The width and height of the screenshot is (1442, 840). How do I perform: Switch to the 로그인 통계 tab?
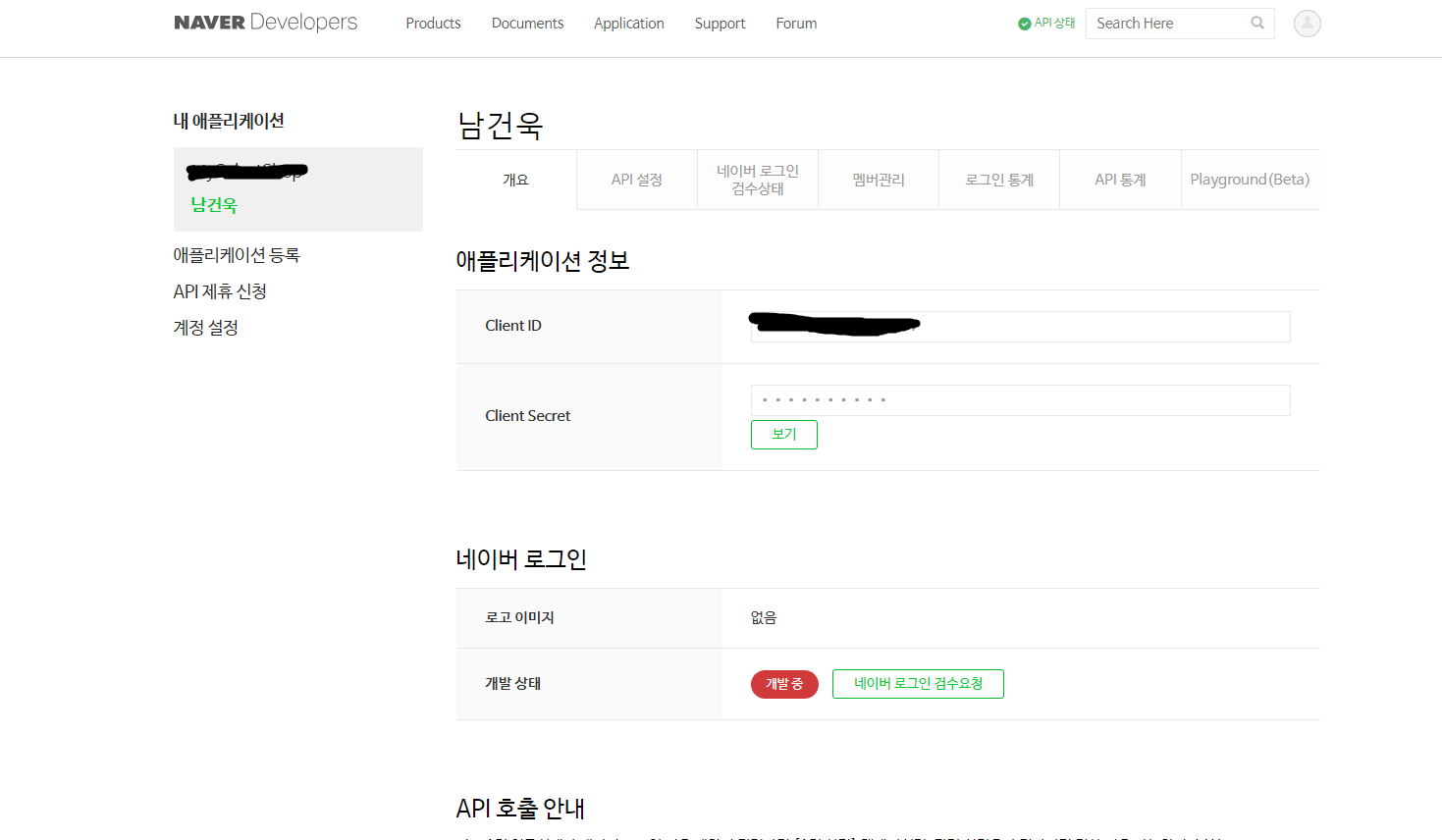[x=999, y=180]
